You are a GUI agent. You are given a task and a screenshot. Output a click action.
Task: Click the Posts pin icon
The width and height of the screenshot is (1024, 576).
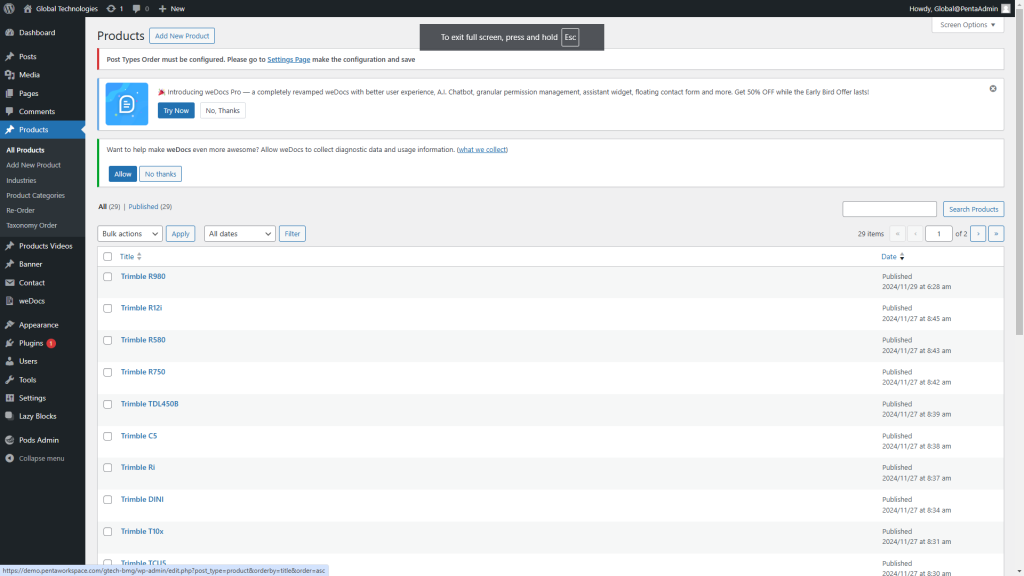pyautogui.click(x=10, y=57)
